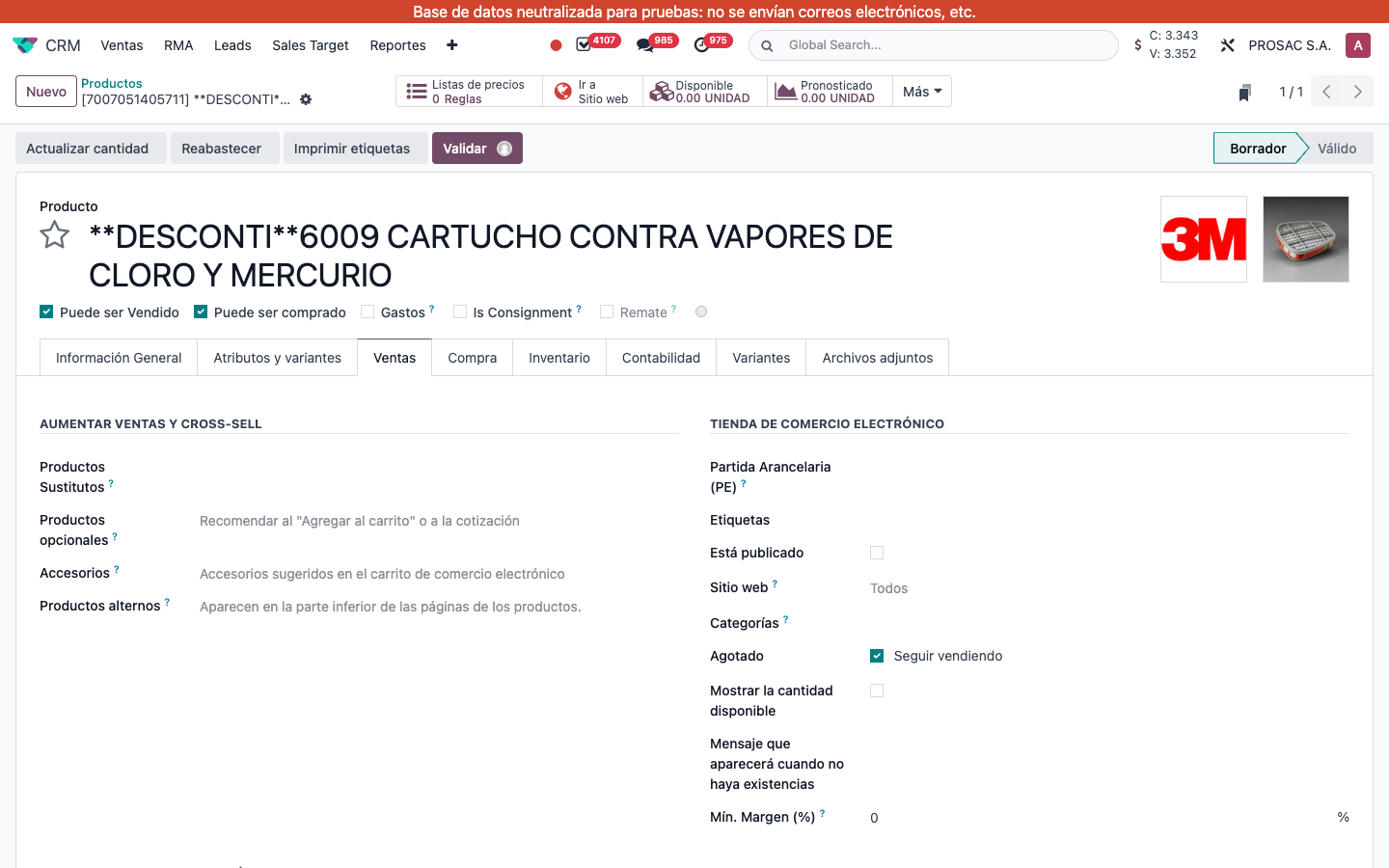The image size is (1389, 868).
Task: Click the Nuevo button
Action: 46,92
